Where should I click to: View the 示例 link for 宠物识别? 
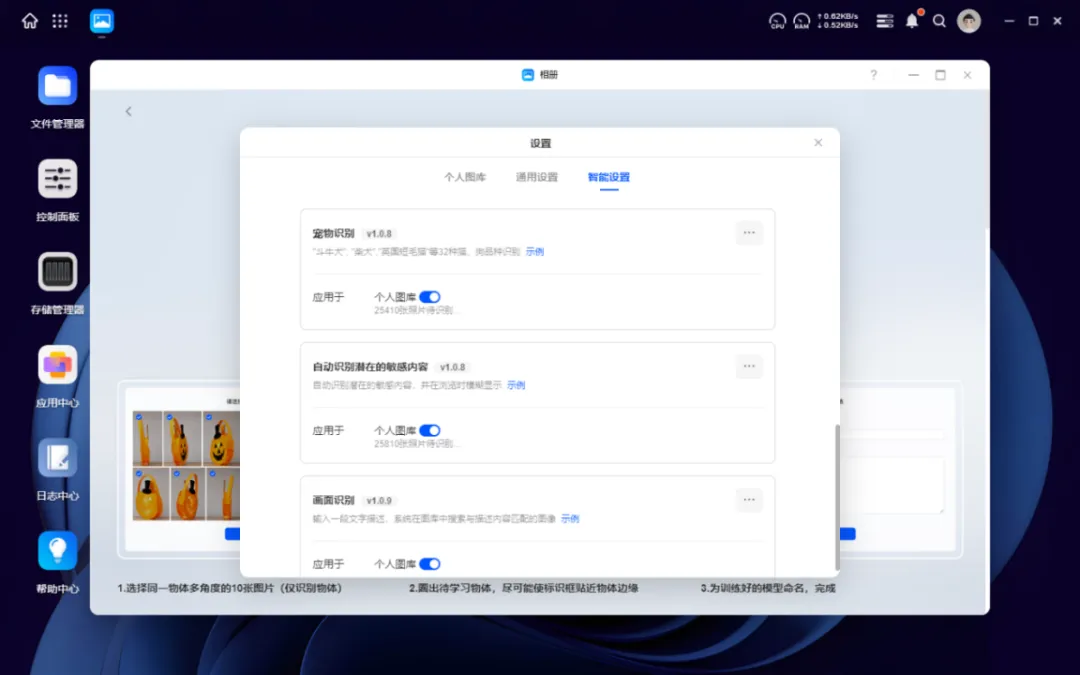point(534,251)
